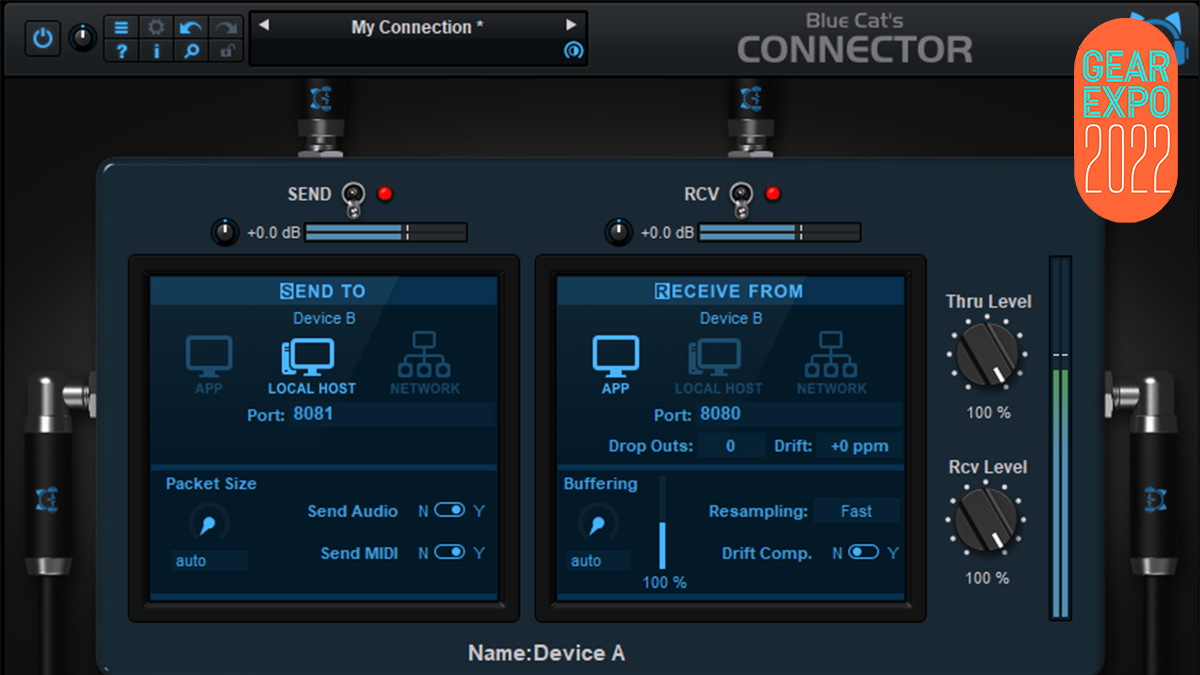Click the round preset icon under the next arrow
Image resolution: width=1200 pixels, height=675 pixels.
573,50
